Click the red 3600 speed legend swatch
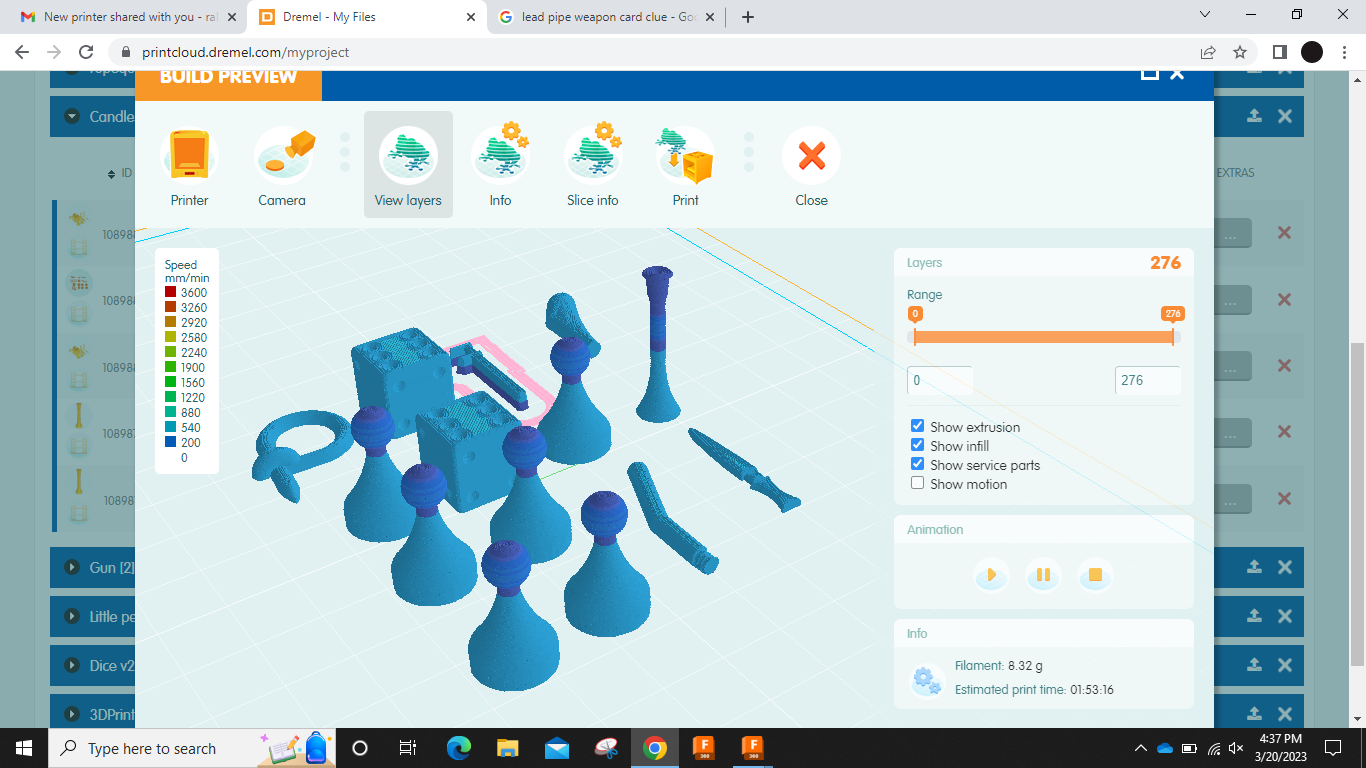1366x768 pixels. coord(171,293)
